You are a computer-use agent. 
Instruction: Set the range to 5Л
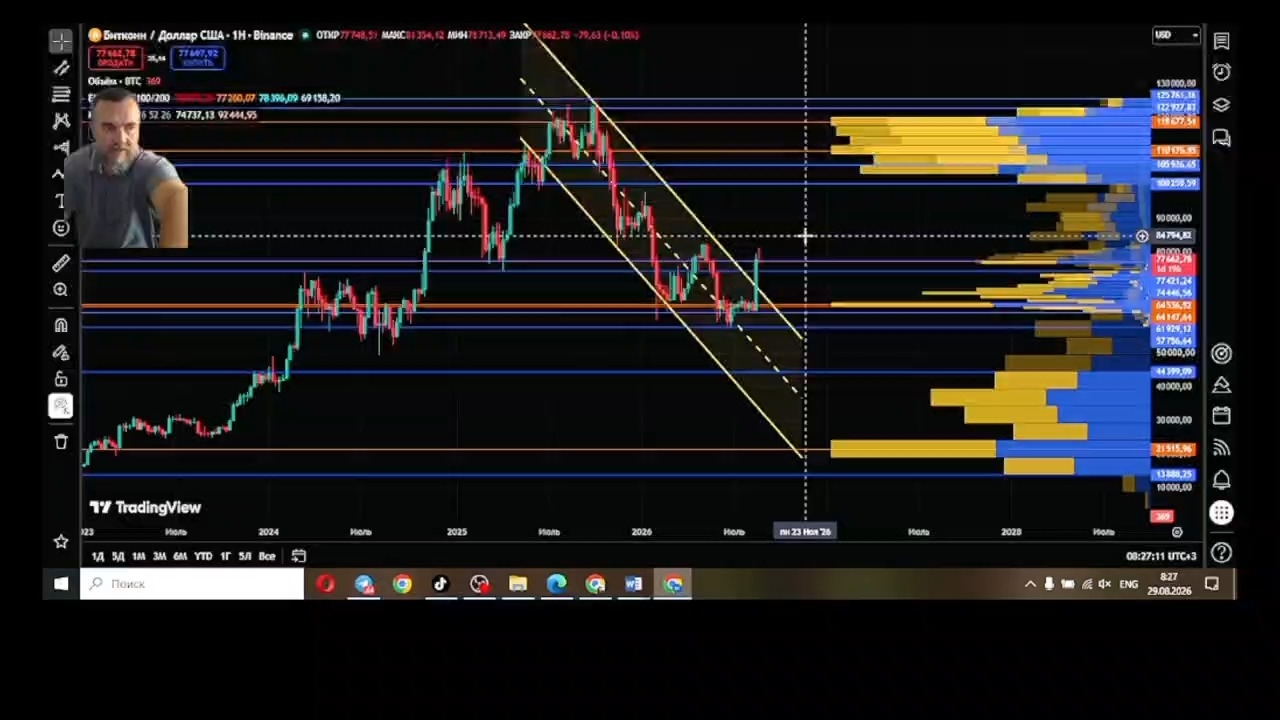pyautogui.click(x=245, y=556)
